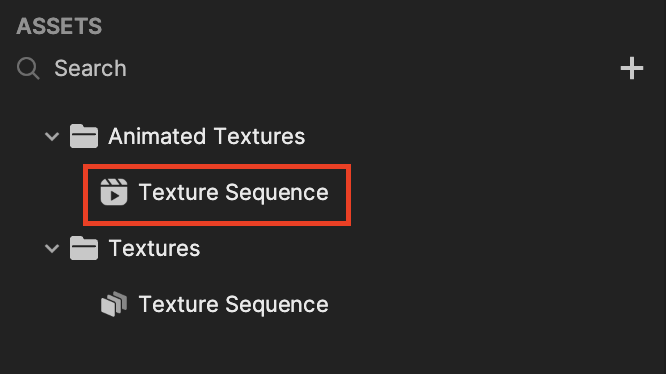The height and width of the screenshot is (374, 666).
Task: Click blank row space beside Animated Textures
Action: (484, 136)
